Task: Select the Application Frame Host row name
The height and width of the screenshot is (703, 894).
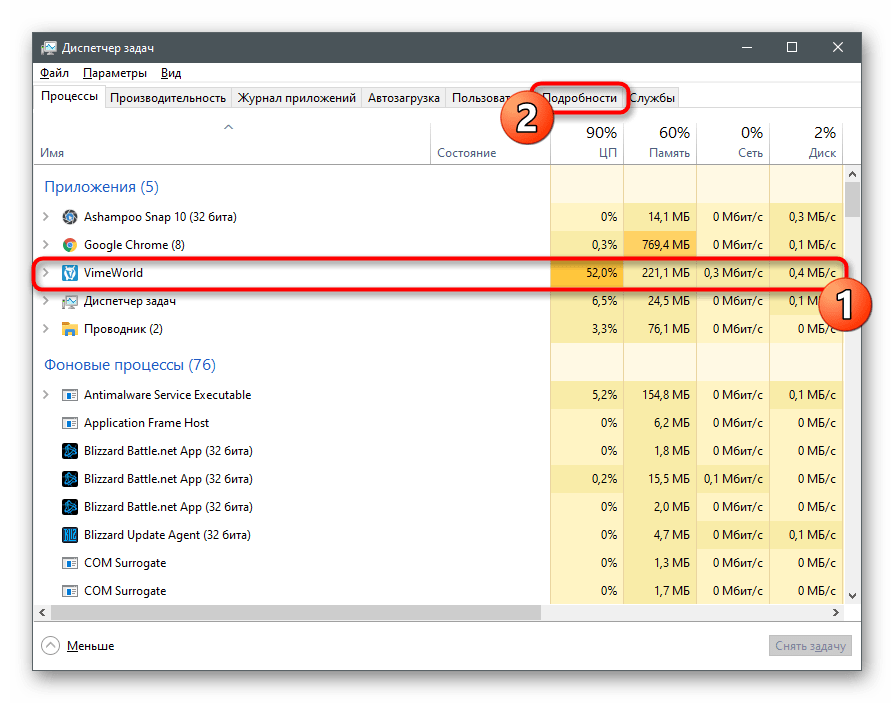Action: pos(147,423)
